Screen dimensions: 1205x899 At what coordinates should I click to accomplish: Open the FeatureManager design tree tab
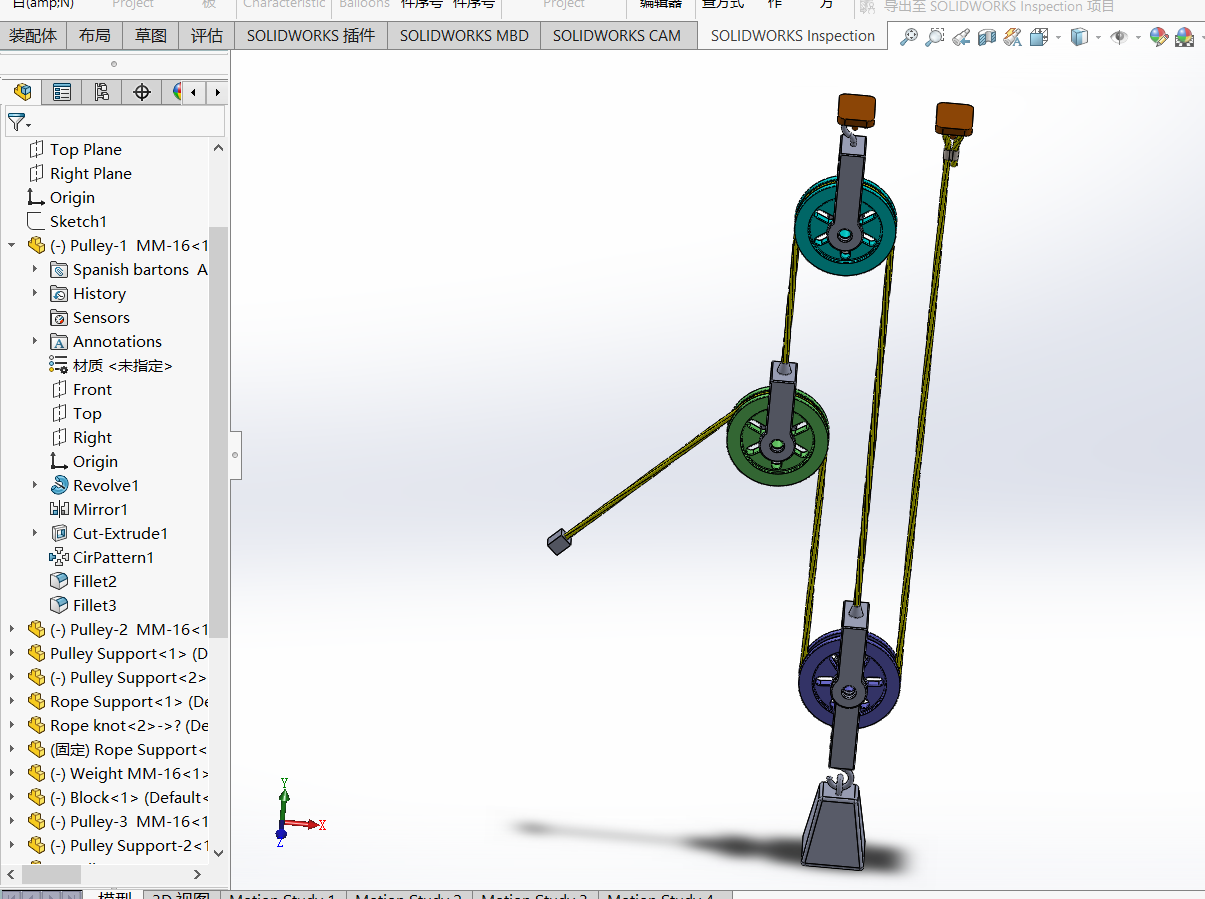pos(22,92)
